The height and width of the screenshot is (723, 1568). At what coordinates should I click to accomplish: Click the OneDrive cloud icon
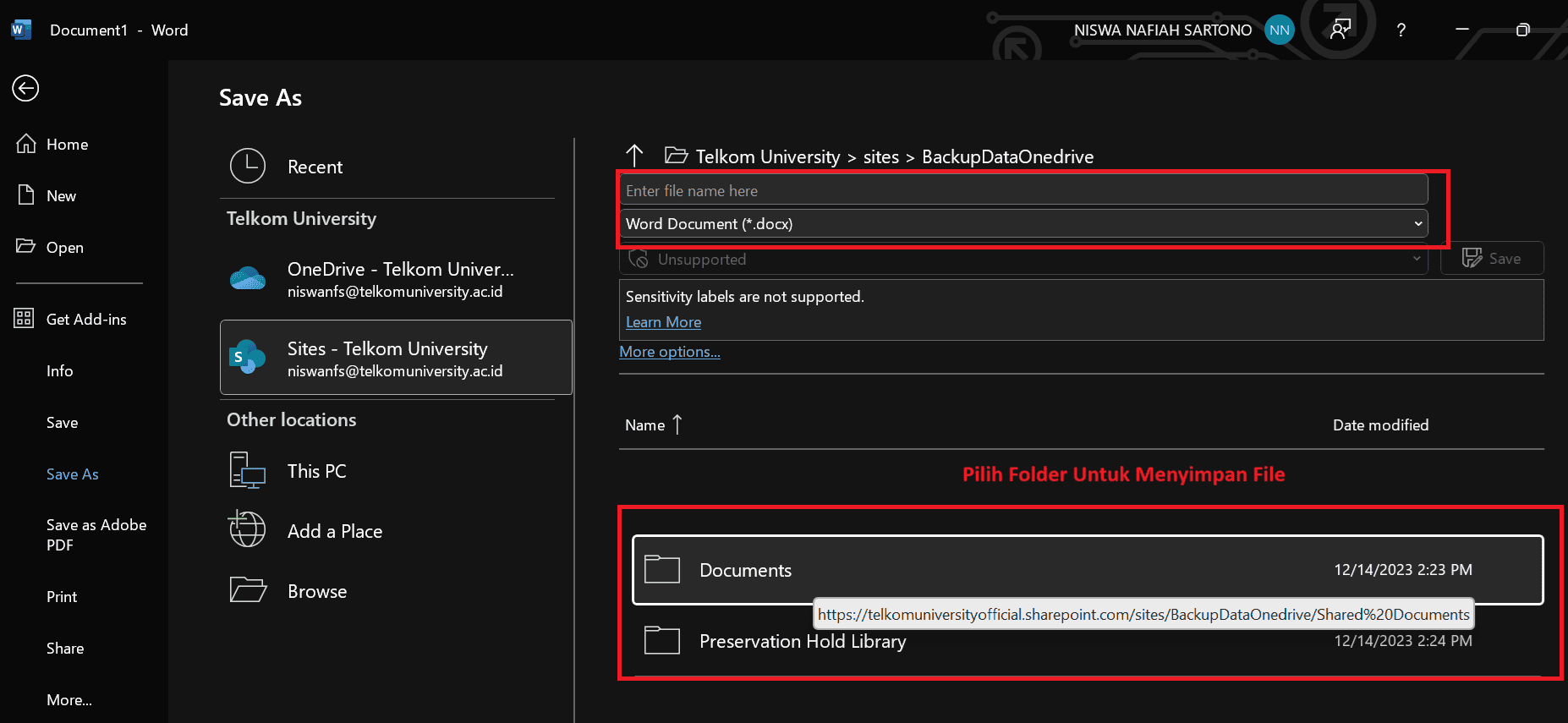248,278
